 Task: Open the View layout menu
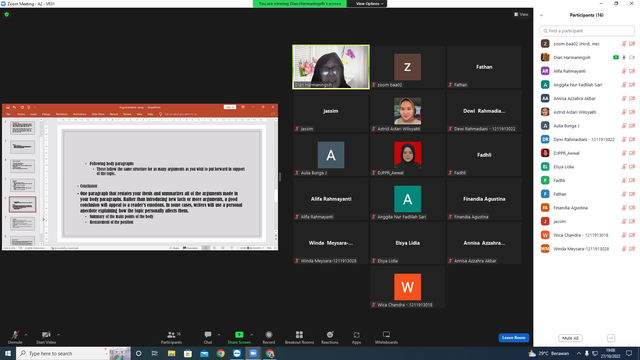click(521, 14)
